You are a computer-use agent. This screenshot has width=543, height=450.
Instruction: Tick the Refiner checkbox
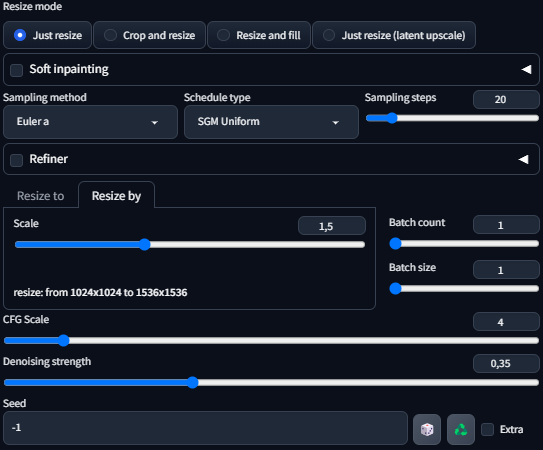click(x=17, y=160)
